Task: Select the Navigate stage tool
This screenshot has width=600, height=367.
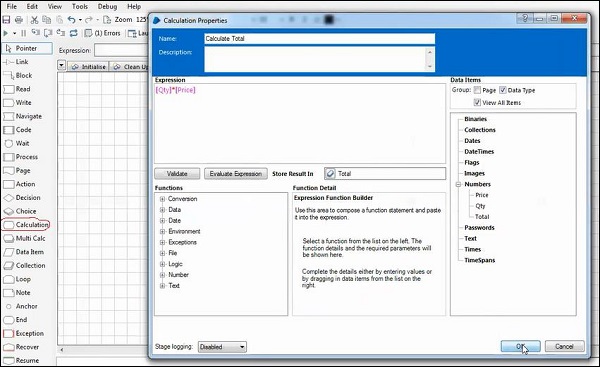Action: (x=23, y=116)
